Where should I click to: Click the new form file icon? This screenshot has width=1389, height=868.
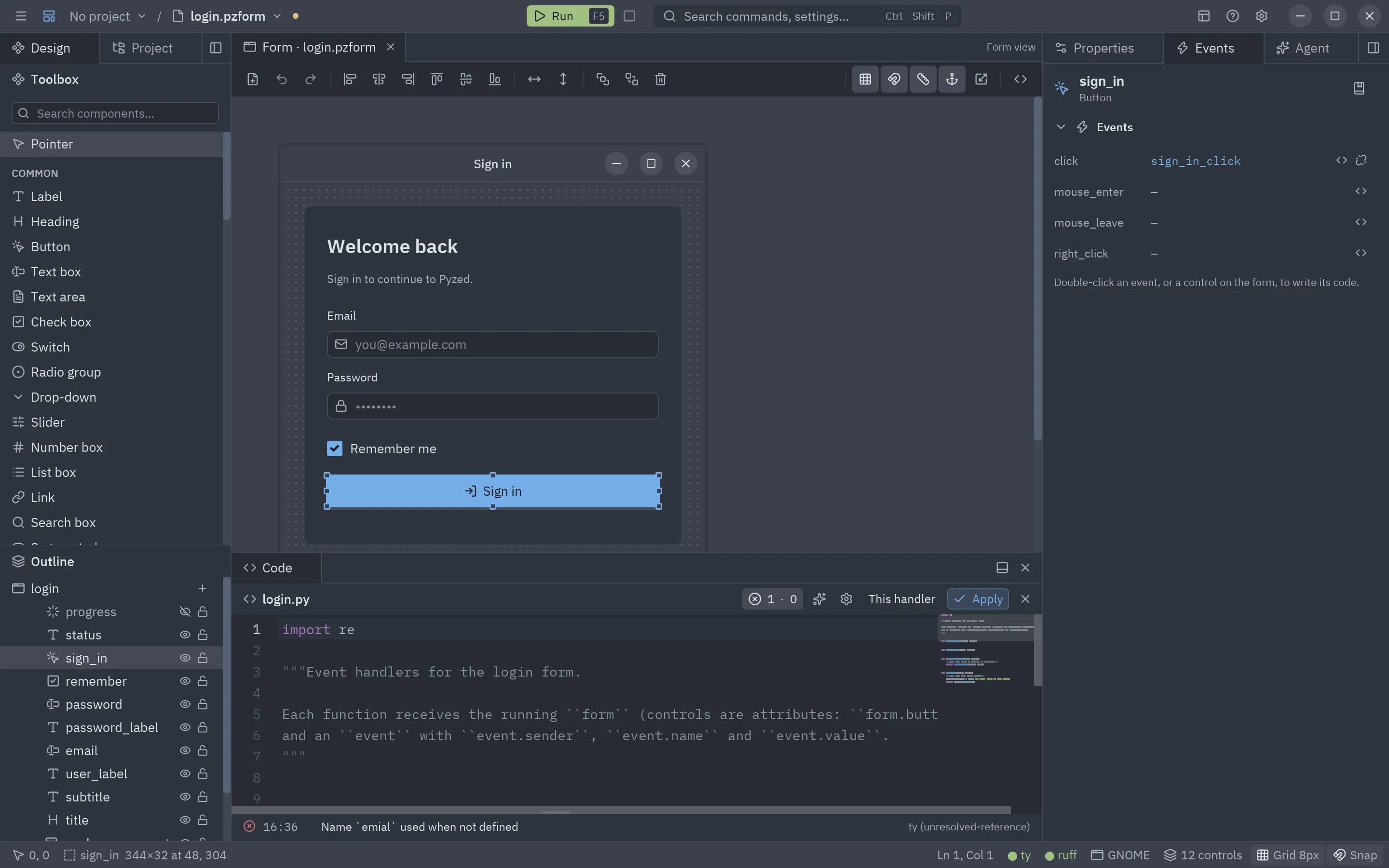click(253, 79)
